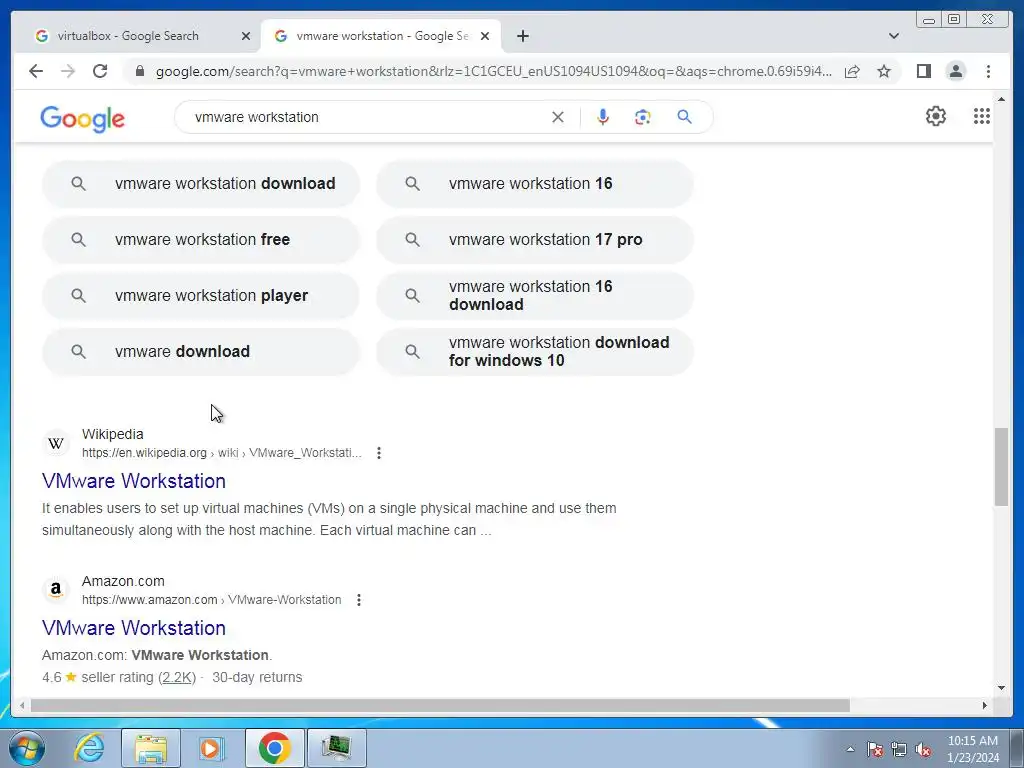Image resolution: width=1024 pixels, height=768 pixels.
Task: Click the Chrome taskbar icon
Action: [274, 748]
